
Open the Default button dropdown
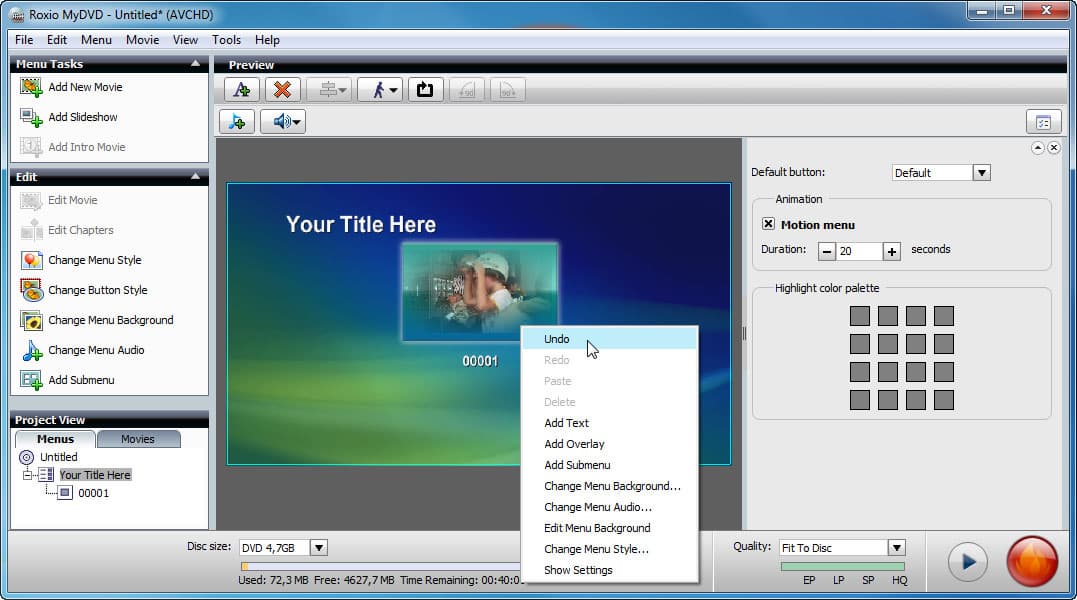[x=982, y=173]
